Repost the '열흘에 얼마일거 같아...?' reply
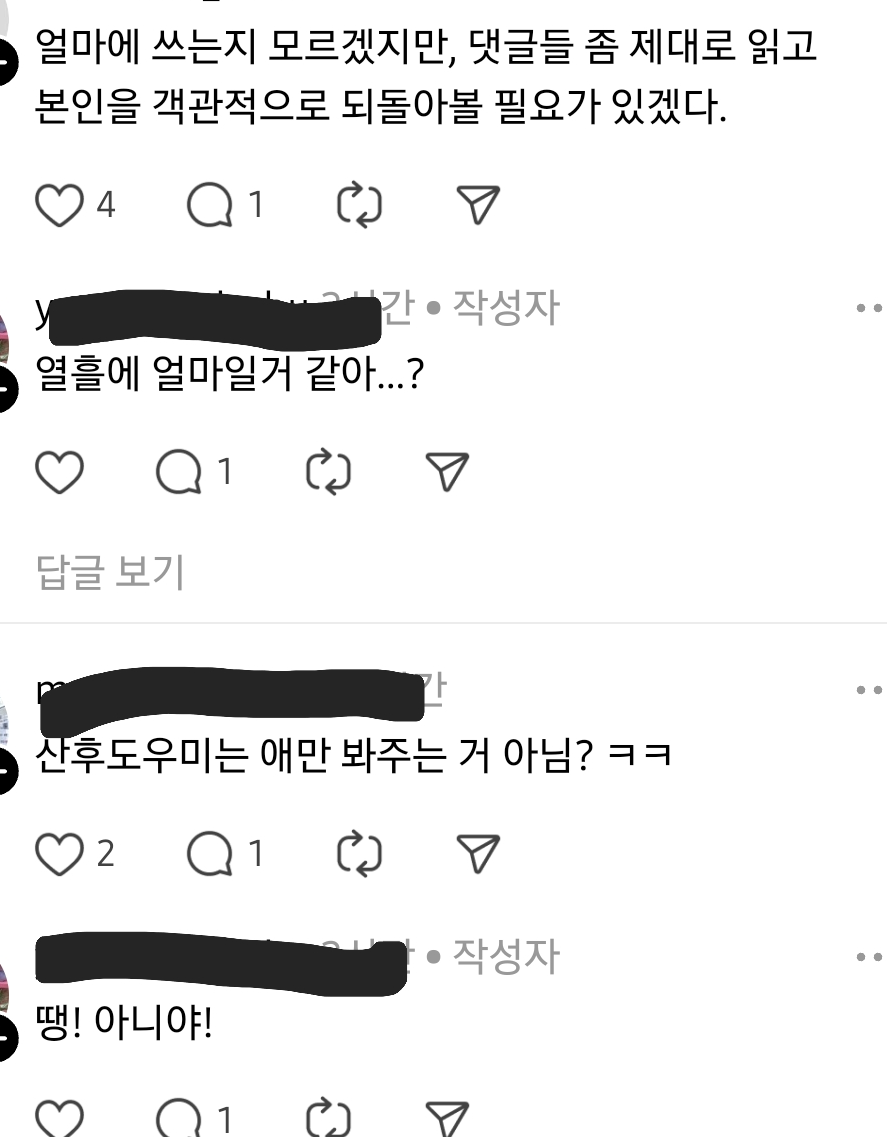887x1137 pixels. click(329, 472)
